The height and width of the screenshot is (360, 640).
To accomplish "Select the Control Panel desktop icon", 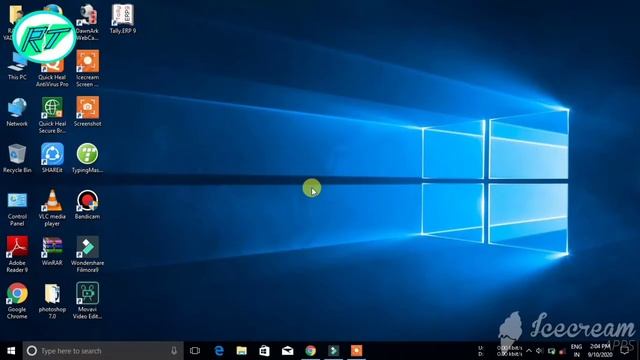I will [x=17, y=209].
